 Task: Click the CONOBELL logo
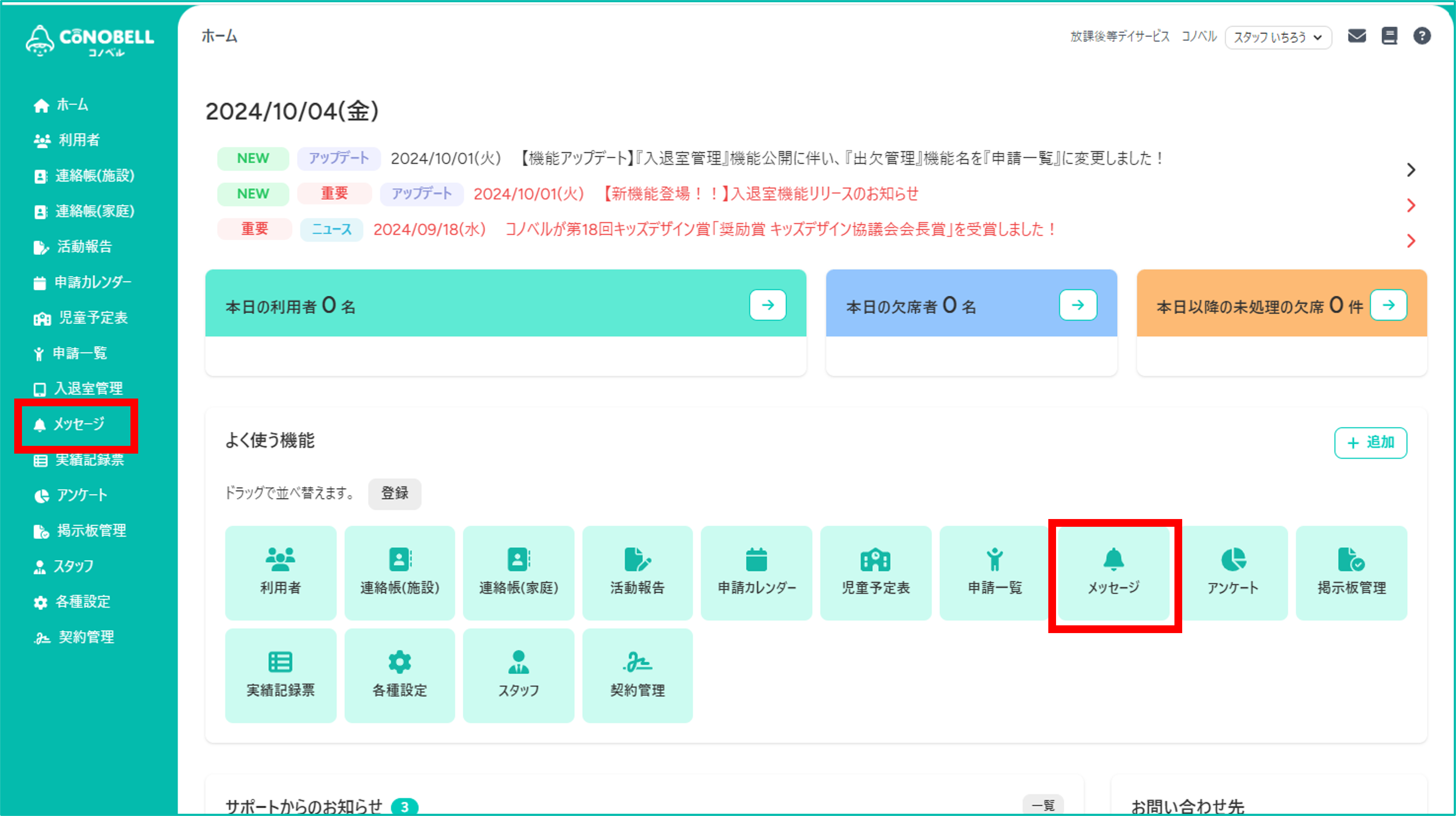tap(89, 41)
